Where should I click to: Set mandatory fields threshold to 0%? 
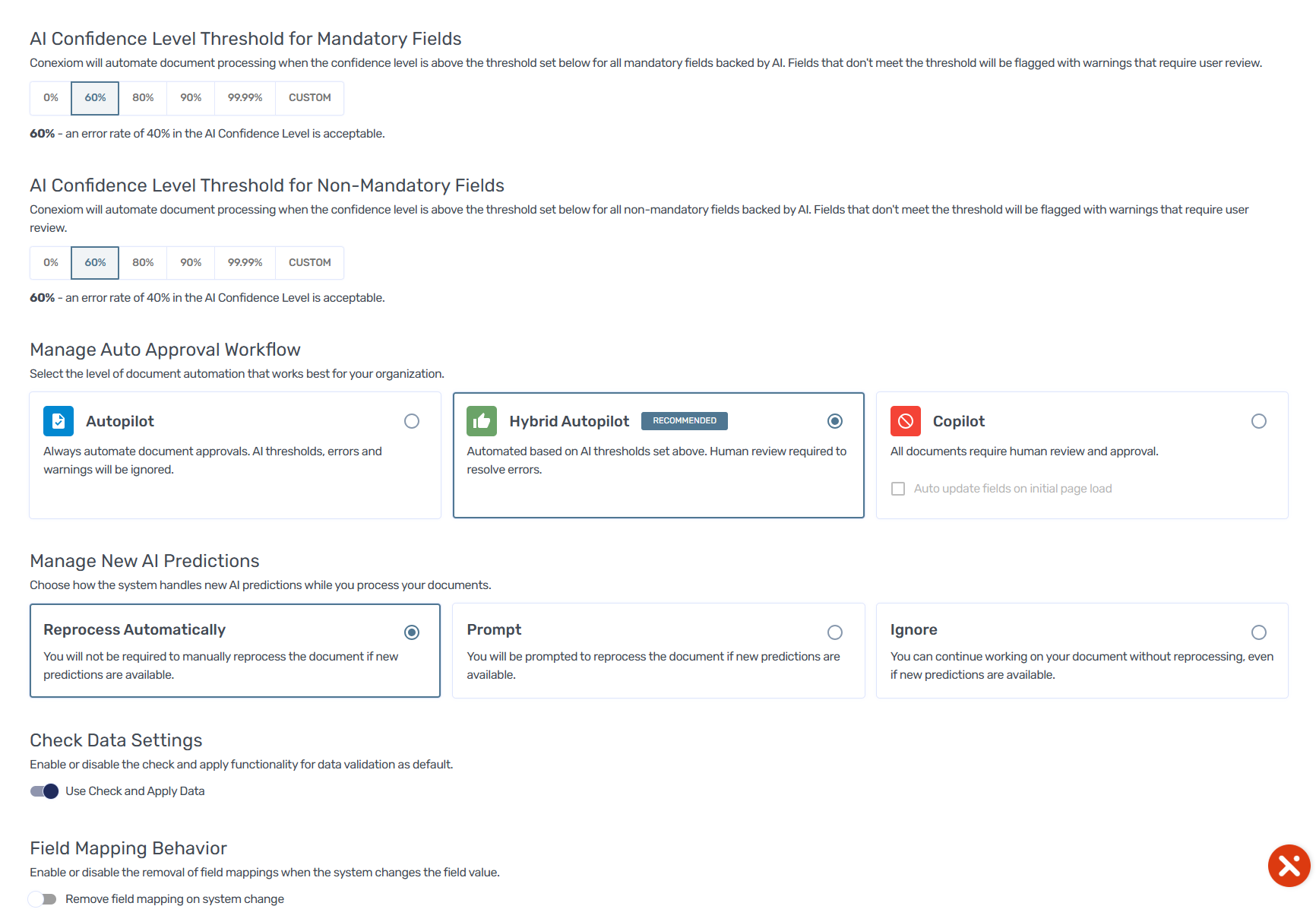click(x=51, y=98)
